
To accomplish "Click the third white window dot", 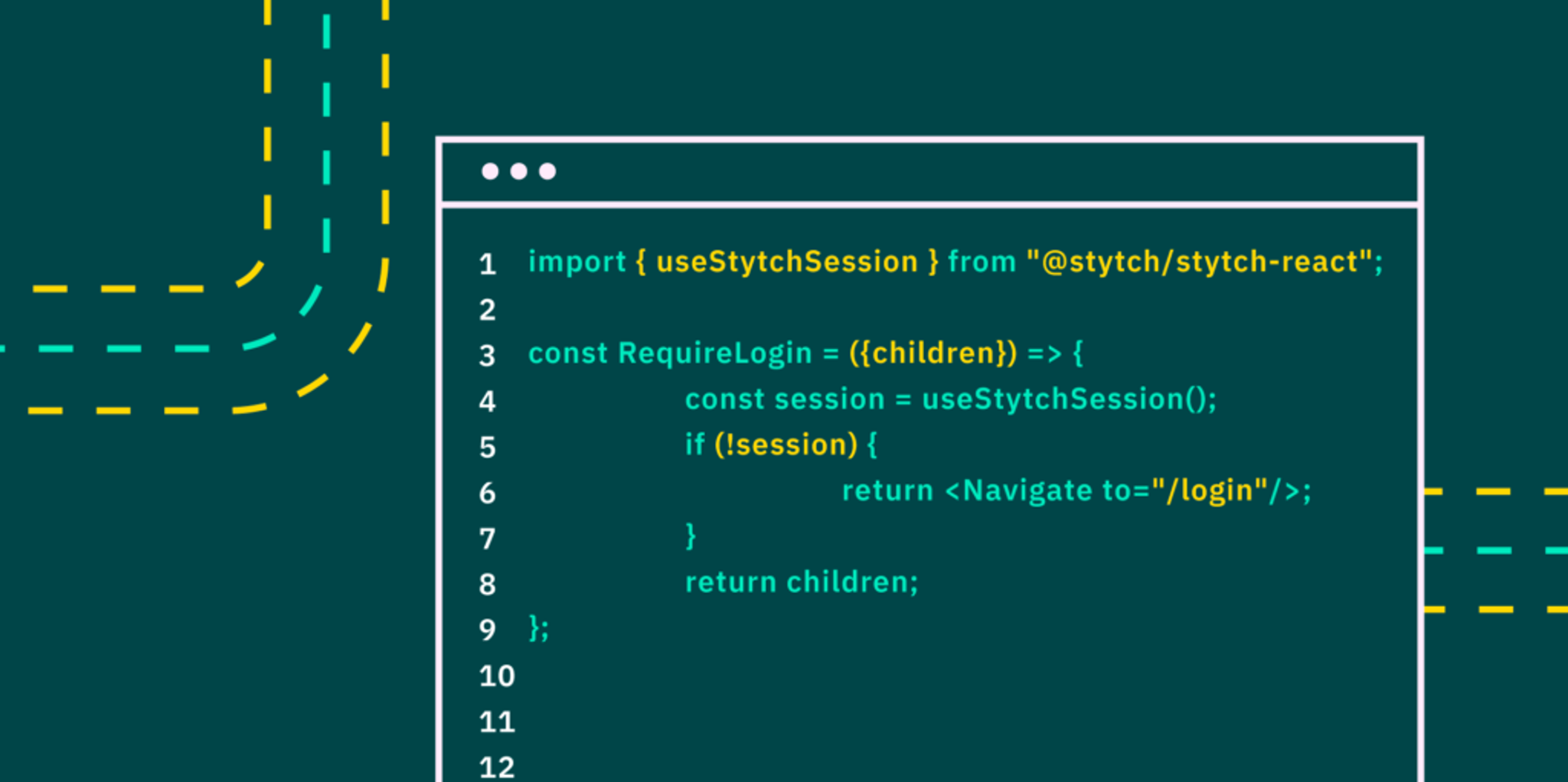I will coord(547,171).
